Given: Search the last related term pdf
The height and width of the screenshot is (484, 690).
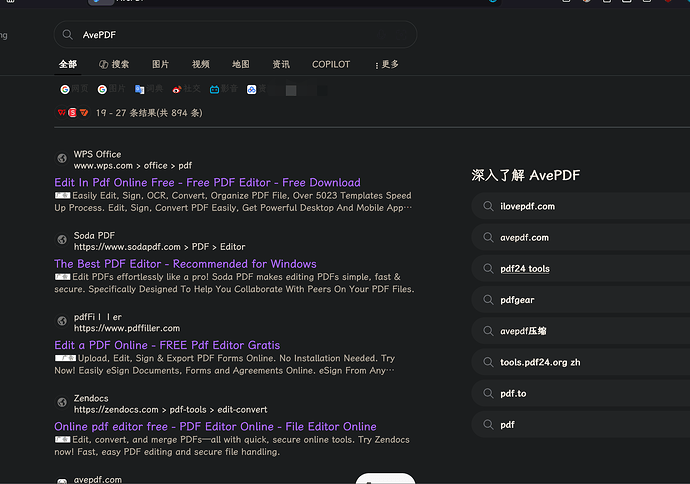Looking at the screenshot, I should (580, 425).
